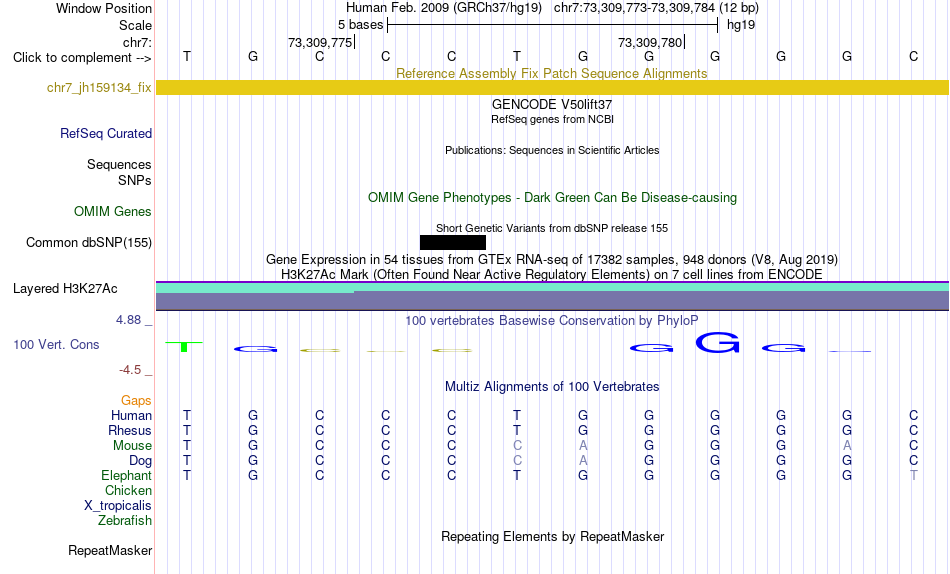Click the hg19 label beside scale bar
The image size is (950, 574).
coord(741,25)
